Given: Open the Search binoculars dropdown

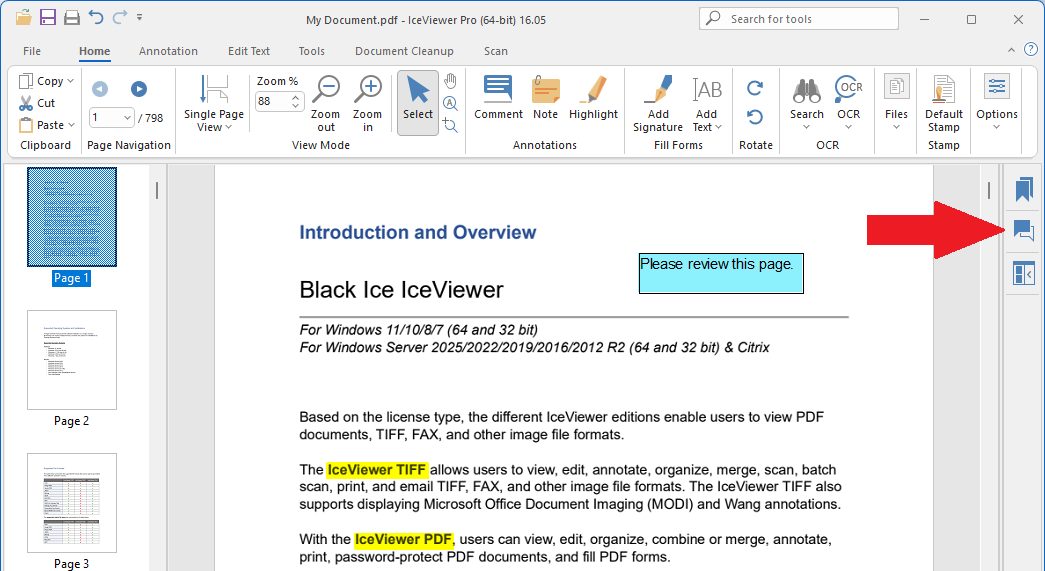Looking at the screenshot, I should coord(806,103).
